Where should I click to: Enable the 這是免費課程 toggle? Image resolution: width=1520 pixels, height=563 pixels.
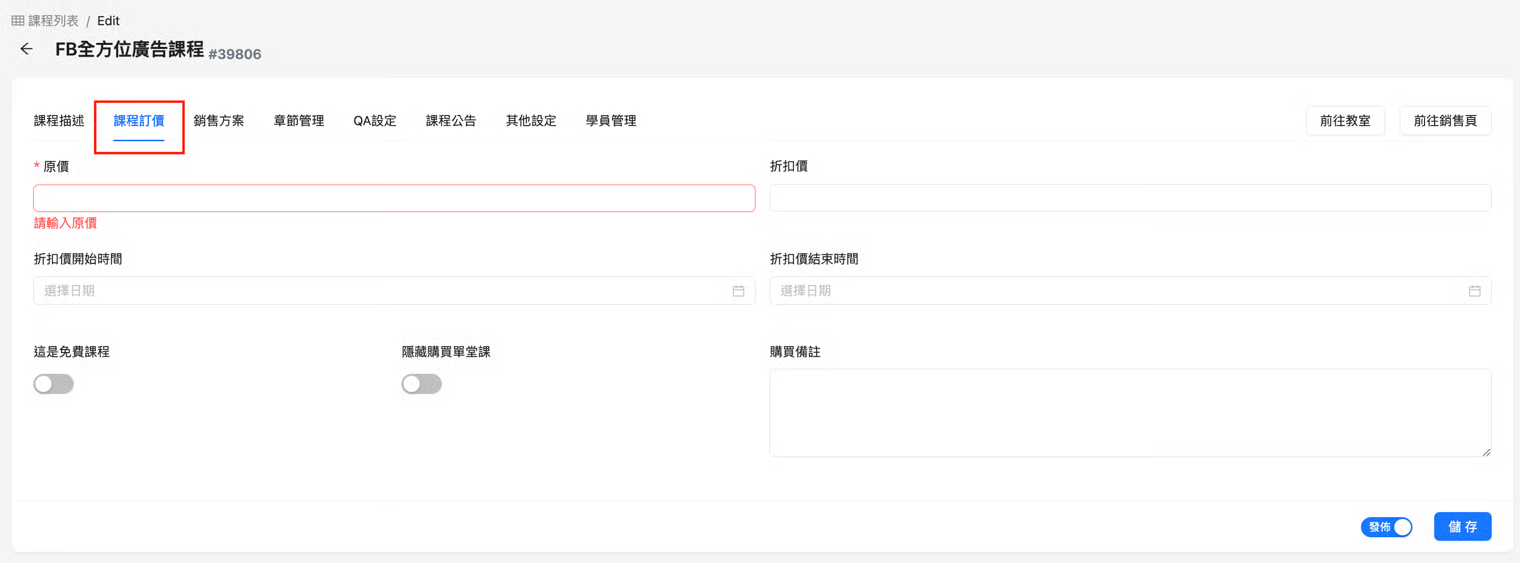coord(54,384)
